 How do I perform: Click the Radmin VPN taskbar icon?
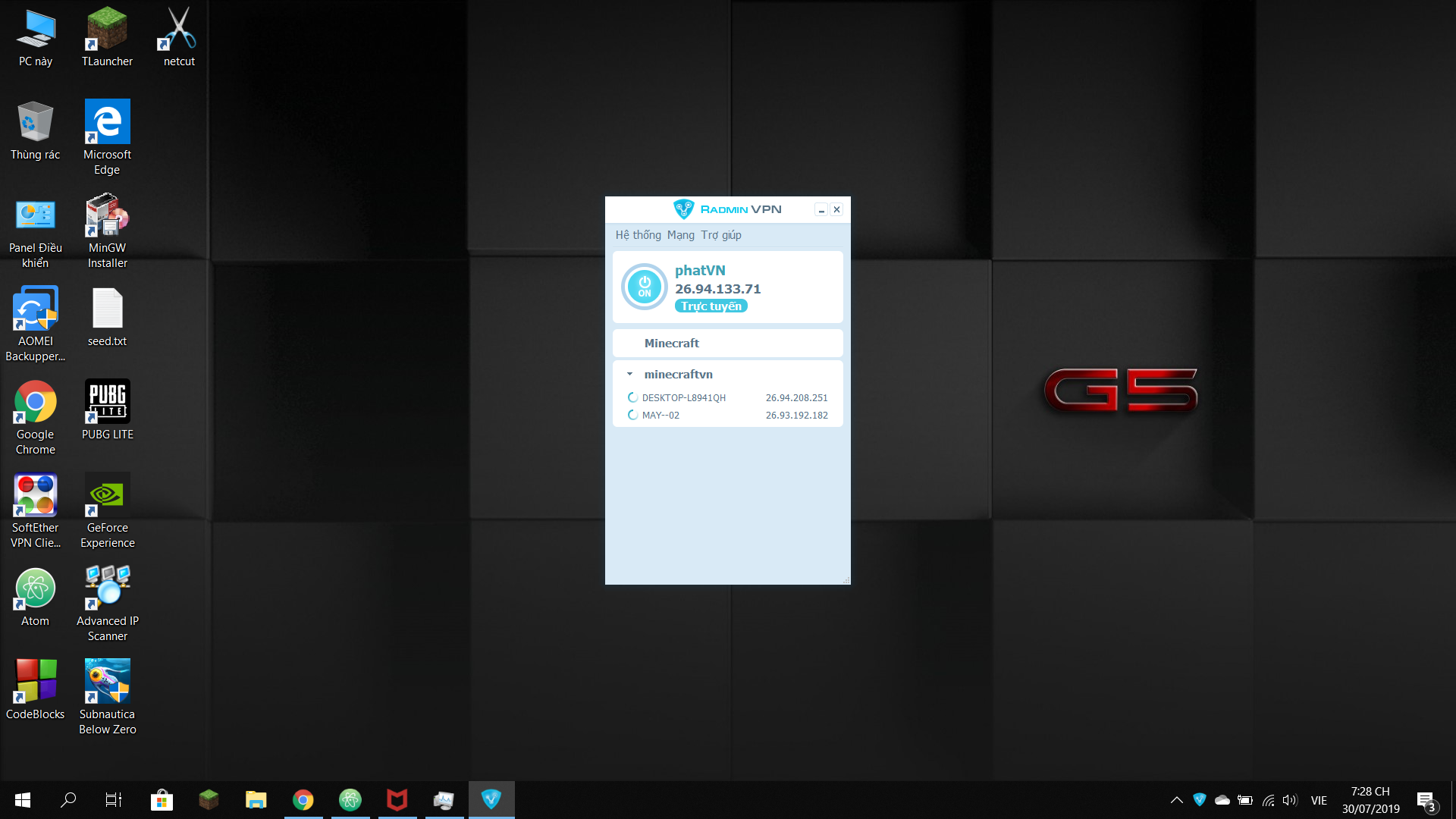click(x=491, y=799)
